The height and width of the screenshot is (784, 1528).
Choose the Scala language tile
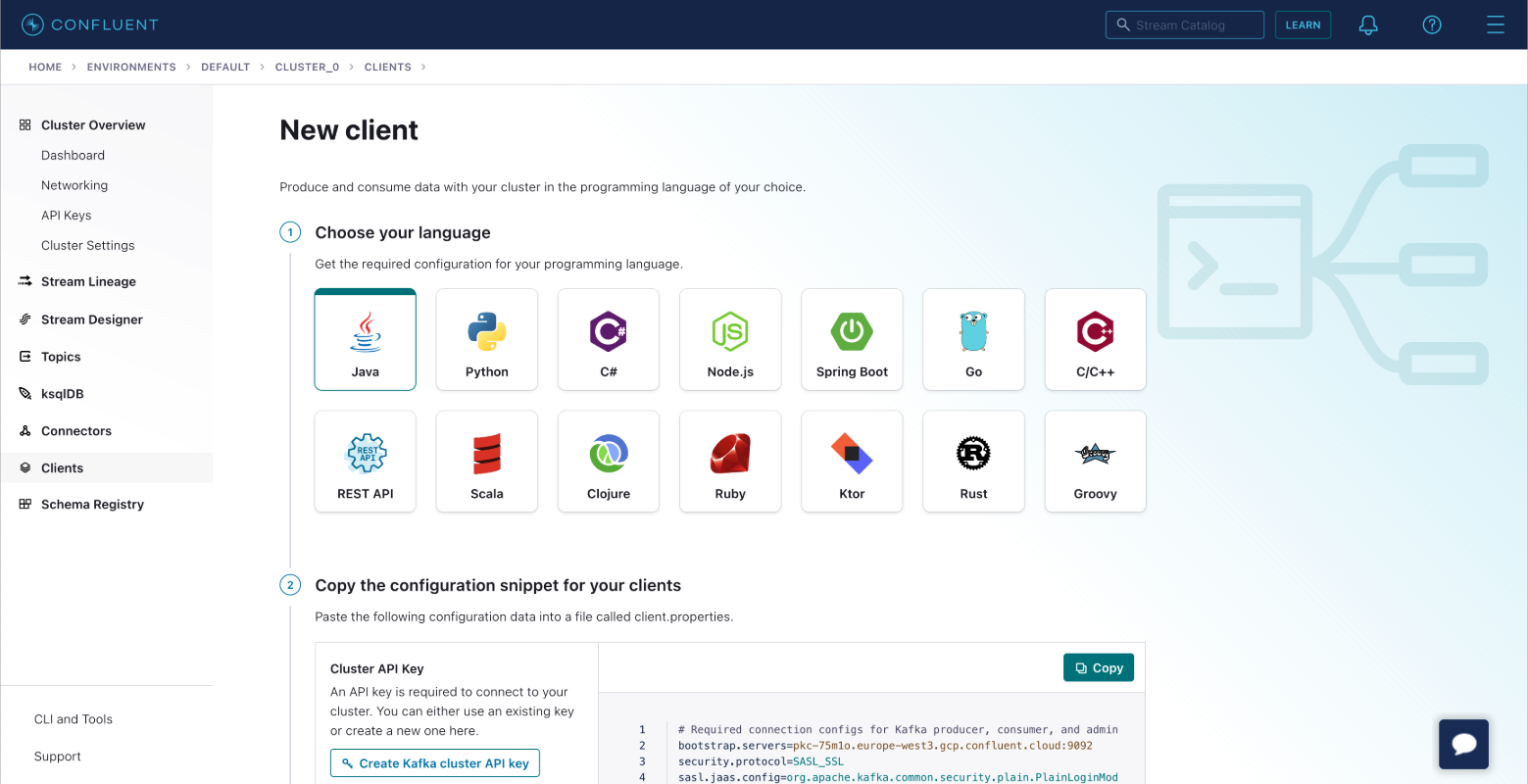(x=487, y=461)
